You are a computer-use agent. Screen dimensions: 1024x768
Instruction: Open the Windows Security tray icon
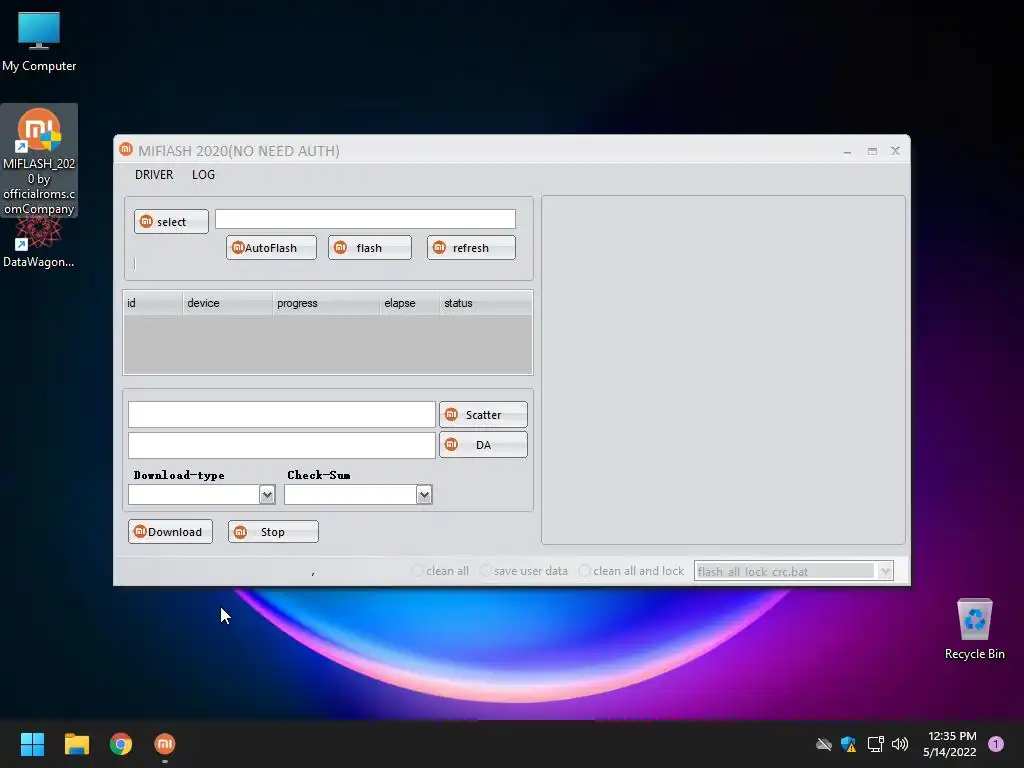[848, 744]
